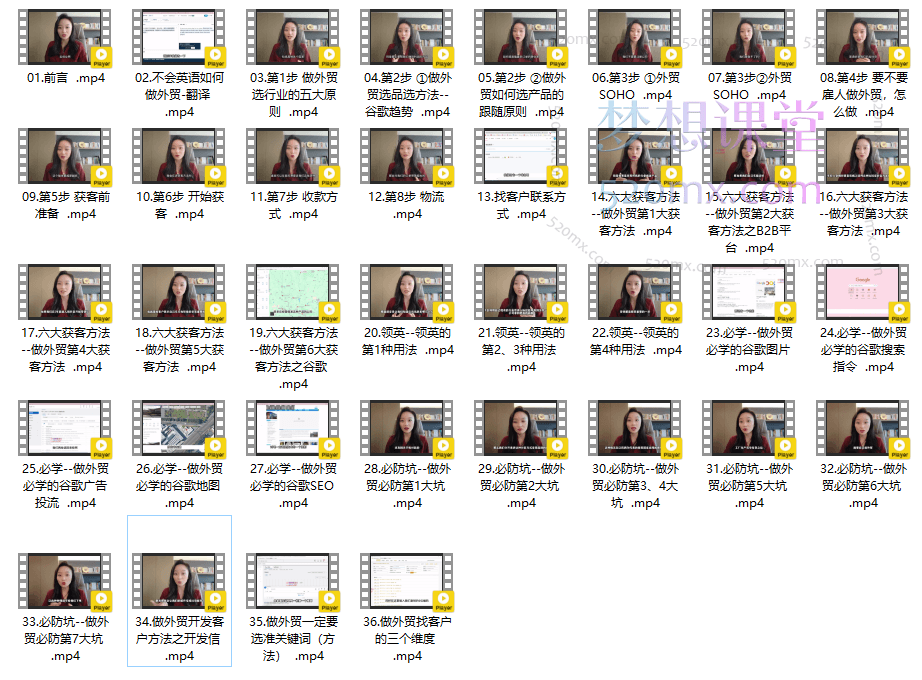Click the file name 33.必防坑第7大坑
Screen dimensions: 922x680
click(65, 638)
